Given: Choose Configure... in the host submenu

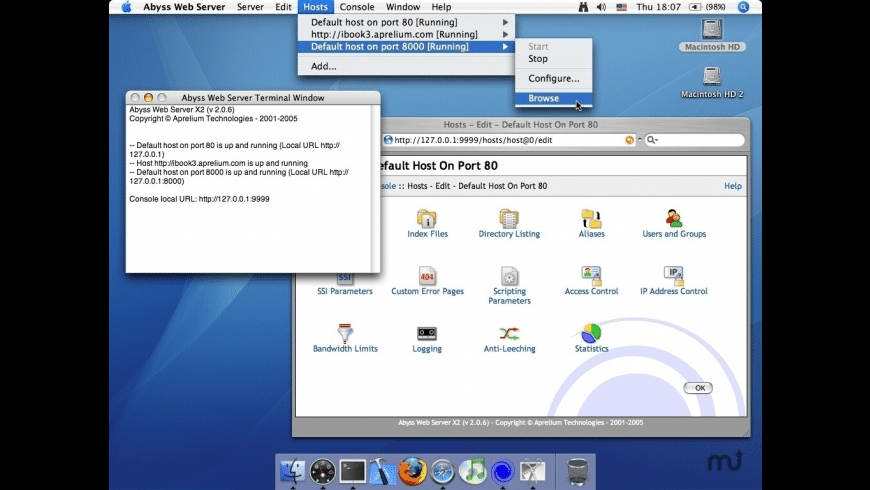Looking at the screenshot, I should click(553, 78).
